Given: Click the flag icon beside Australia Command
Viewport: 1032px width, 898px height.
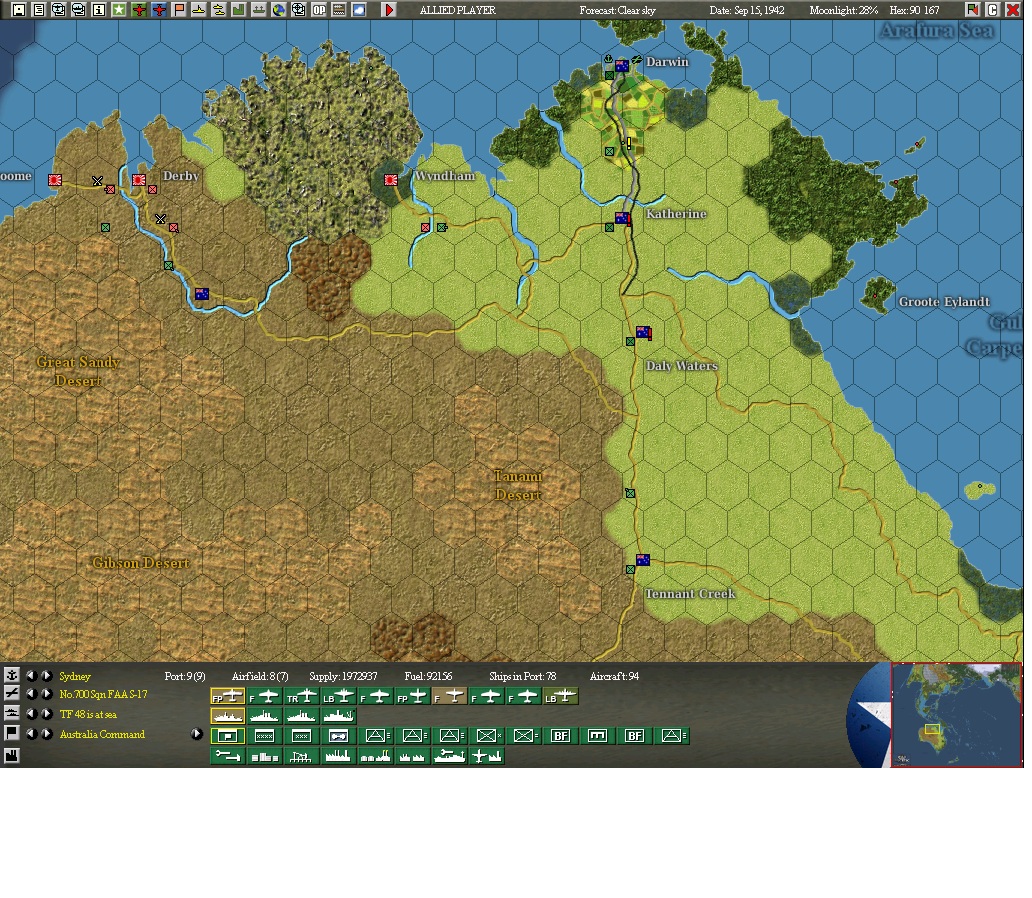Looking at the screenshot, I should pyautogui.click(x=12, y=733).
